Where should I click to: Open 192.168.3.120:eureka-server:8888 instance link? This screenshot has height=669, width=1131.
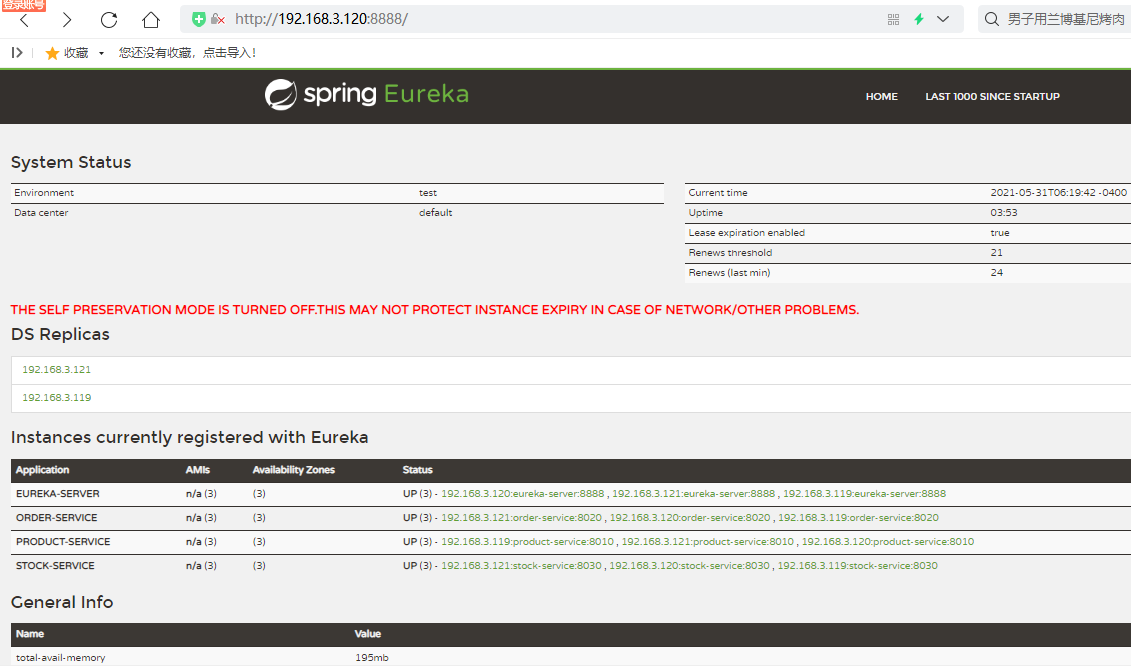pyautogui.click(x=522, y=494)
